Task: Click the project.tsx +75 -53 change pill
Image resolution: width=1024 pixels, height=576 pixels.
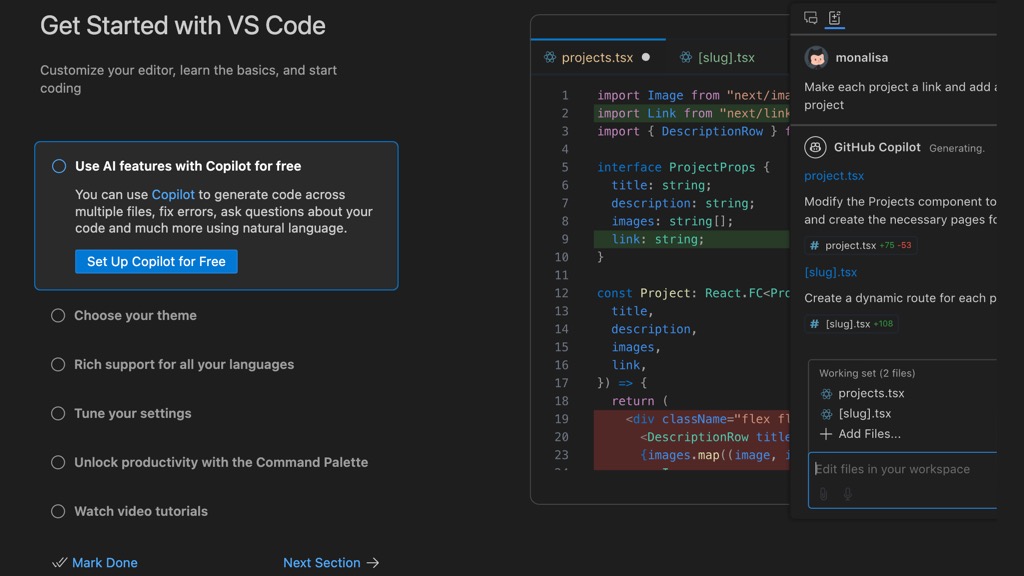Action: tap(861, 246)
